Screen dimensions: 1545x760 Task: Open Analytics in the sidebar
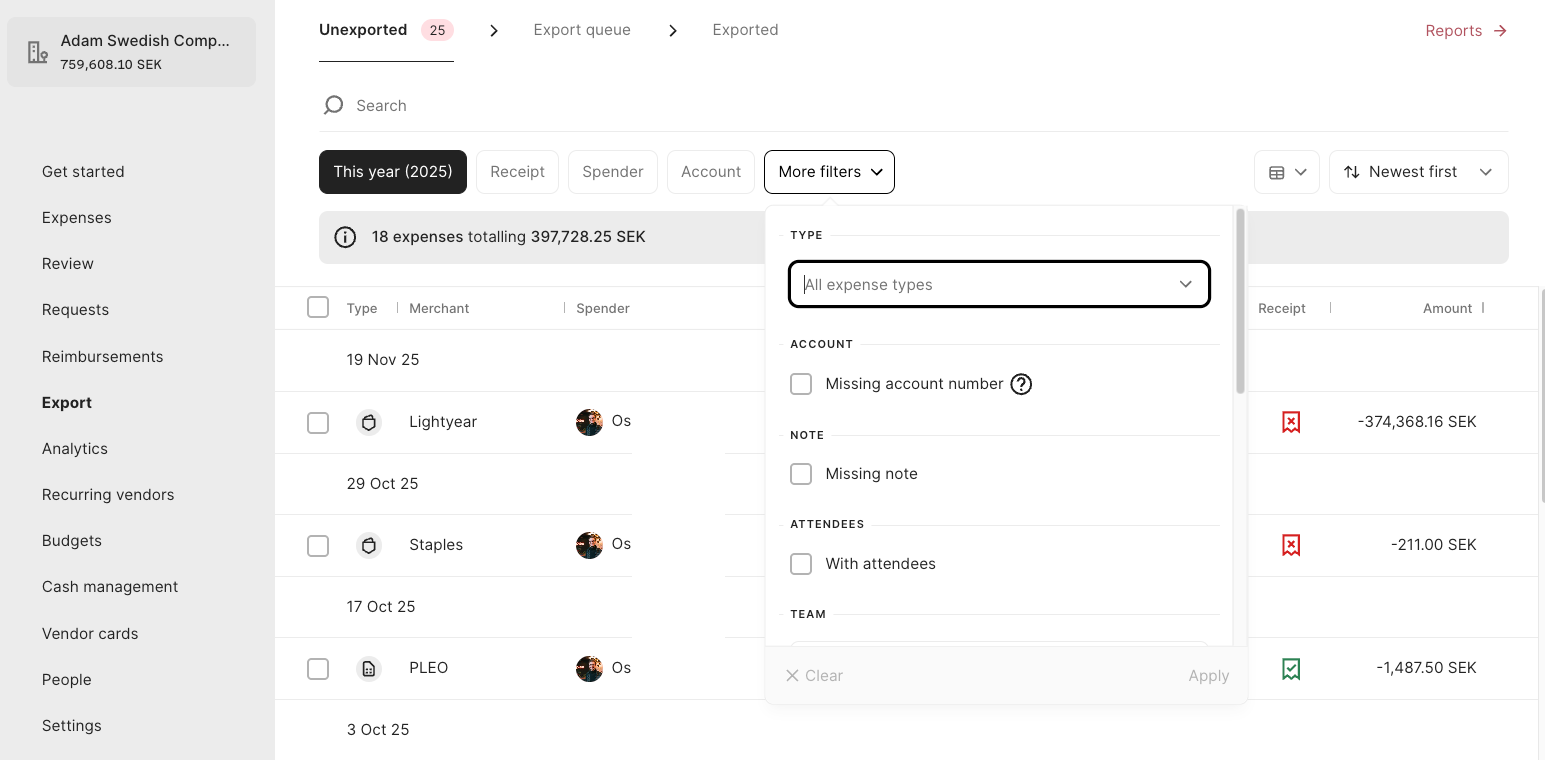tap(75, 449)
